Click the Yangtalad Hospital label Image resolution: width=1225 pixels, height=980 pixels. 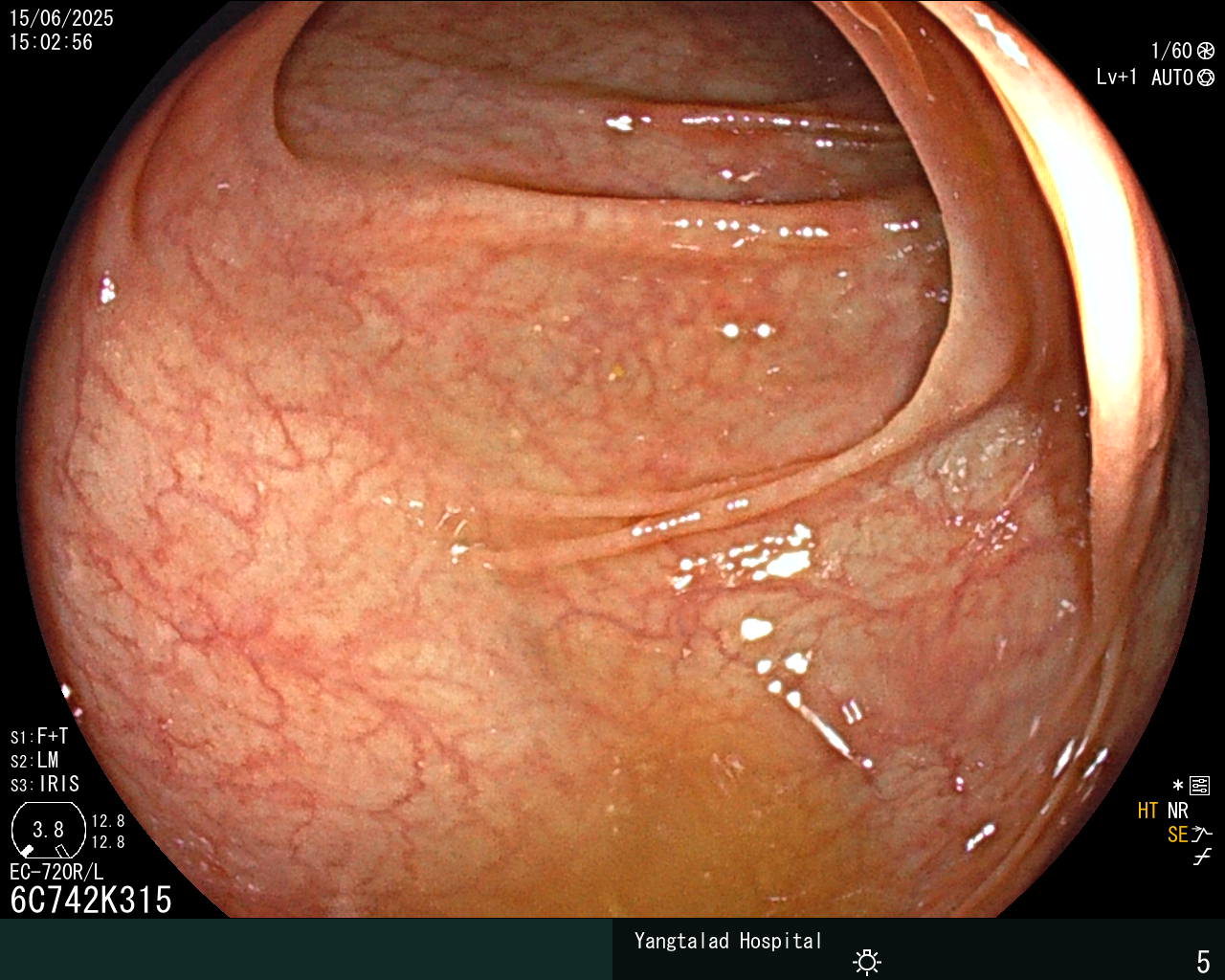(x=728, y=941)
